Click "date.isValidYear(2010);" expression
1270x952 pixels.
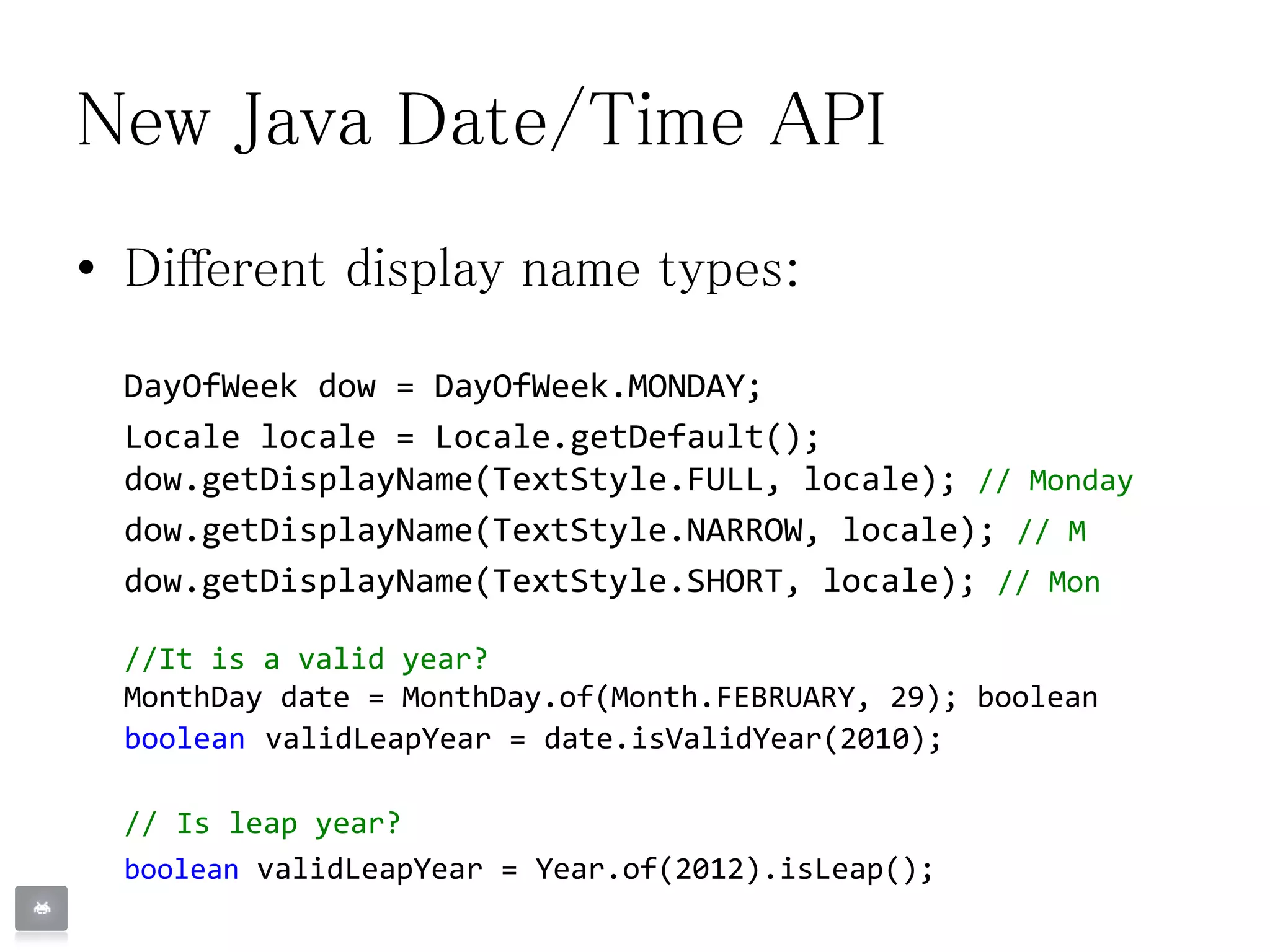coord(742,739)
